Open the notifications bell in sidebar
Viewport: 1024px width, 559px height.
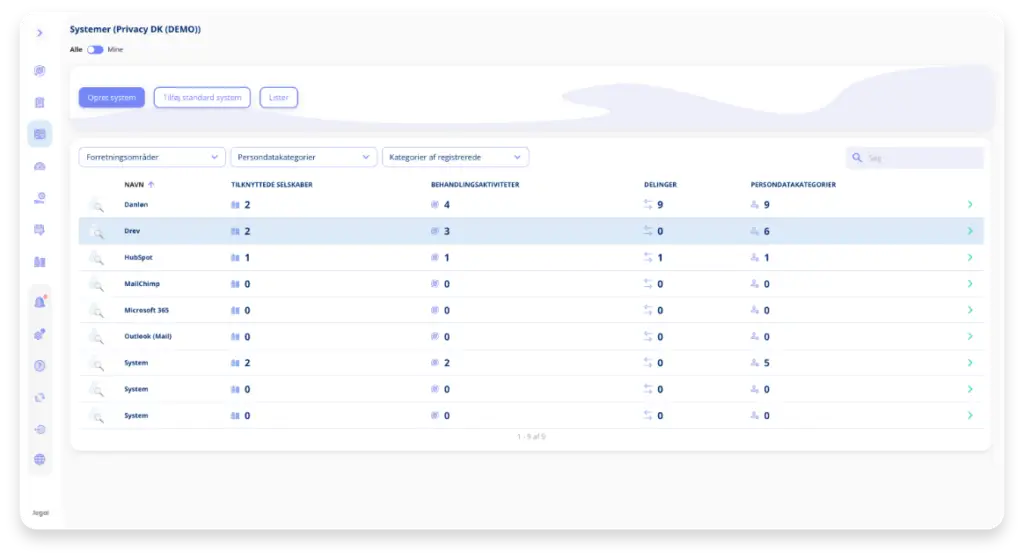pyautogui.click(x=40, y=302)
